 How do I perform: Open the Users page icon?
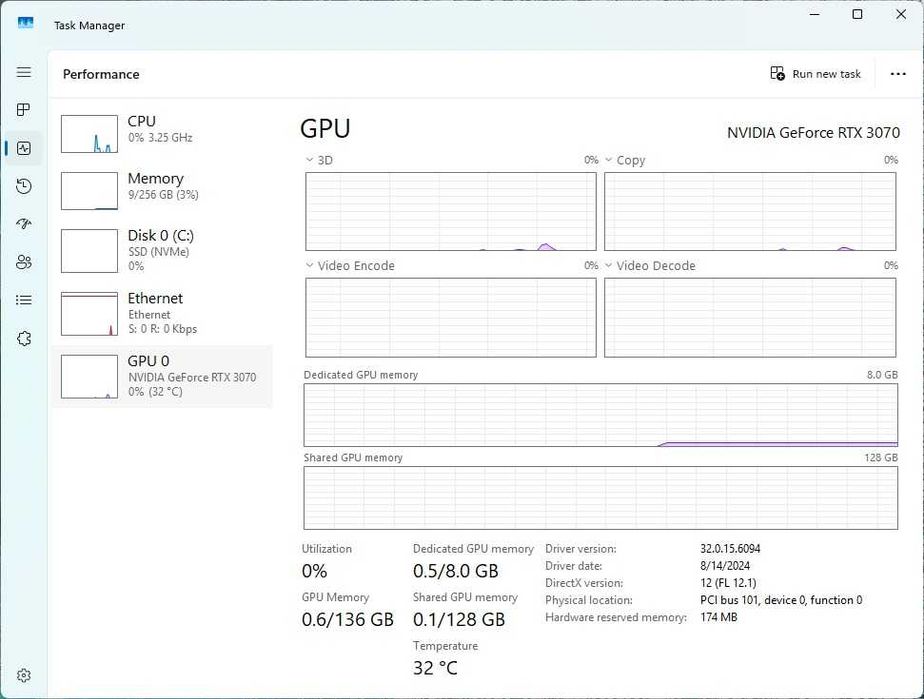click(24, 262)
